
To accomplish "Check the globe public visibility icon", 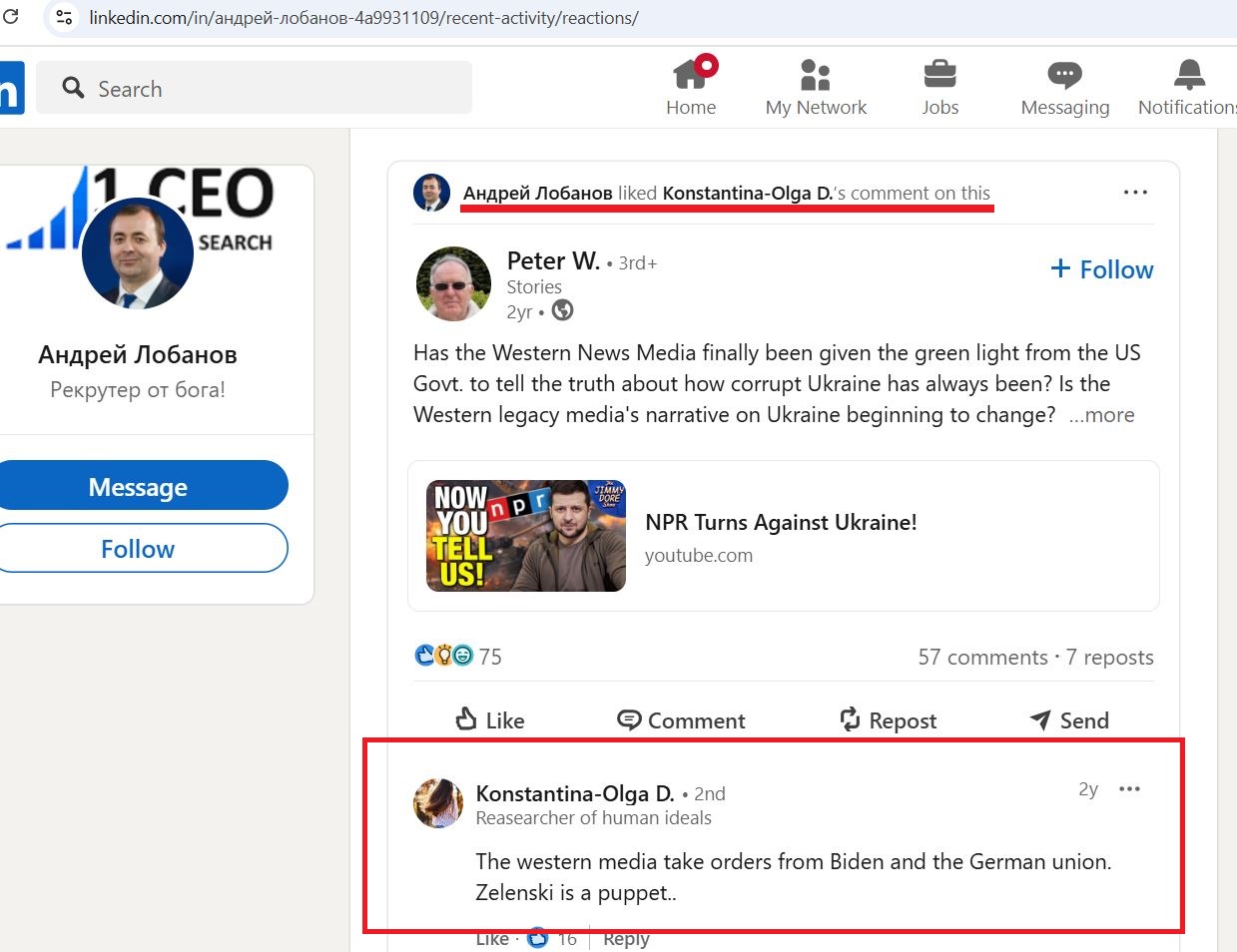I will 563,310.
